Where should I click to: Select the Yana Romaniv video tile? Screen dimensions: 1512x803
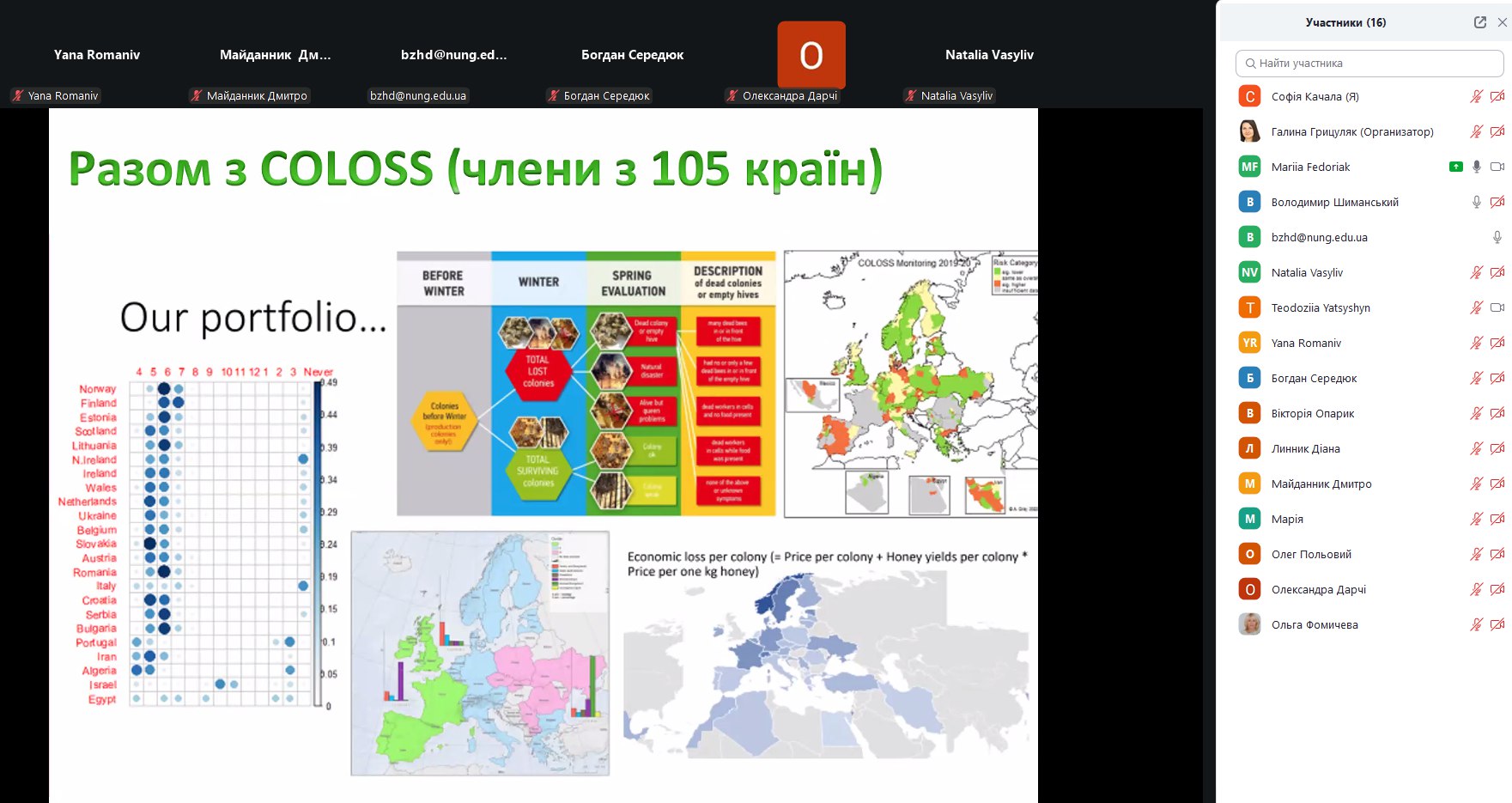(96, 55)
